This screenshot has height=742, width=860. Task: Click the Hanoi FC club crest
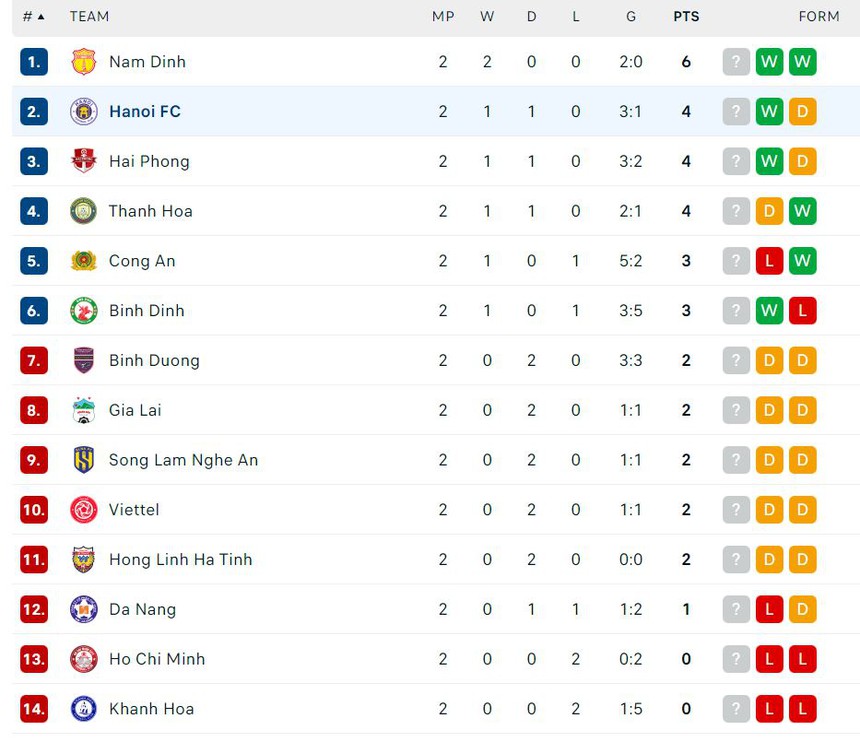pos(85,111)
